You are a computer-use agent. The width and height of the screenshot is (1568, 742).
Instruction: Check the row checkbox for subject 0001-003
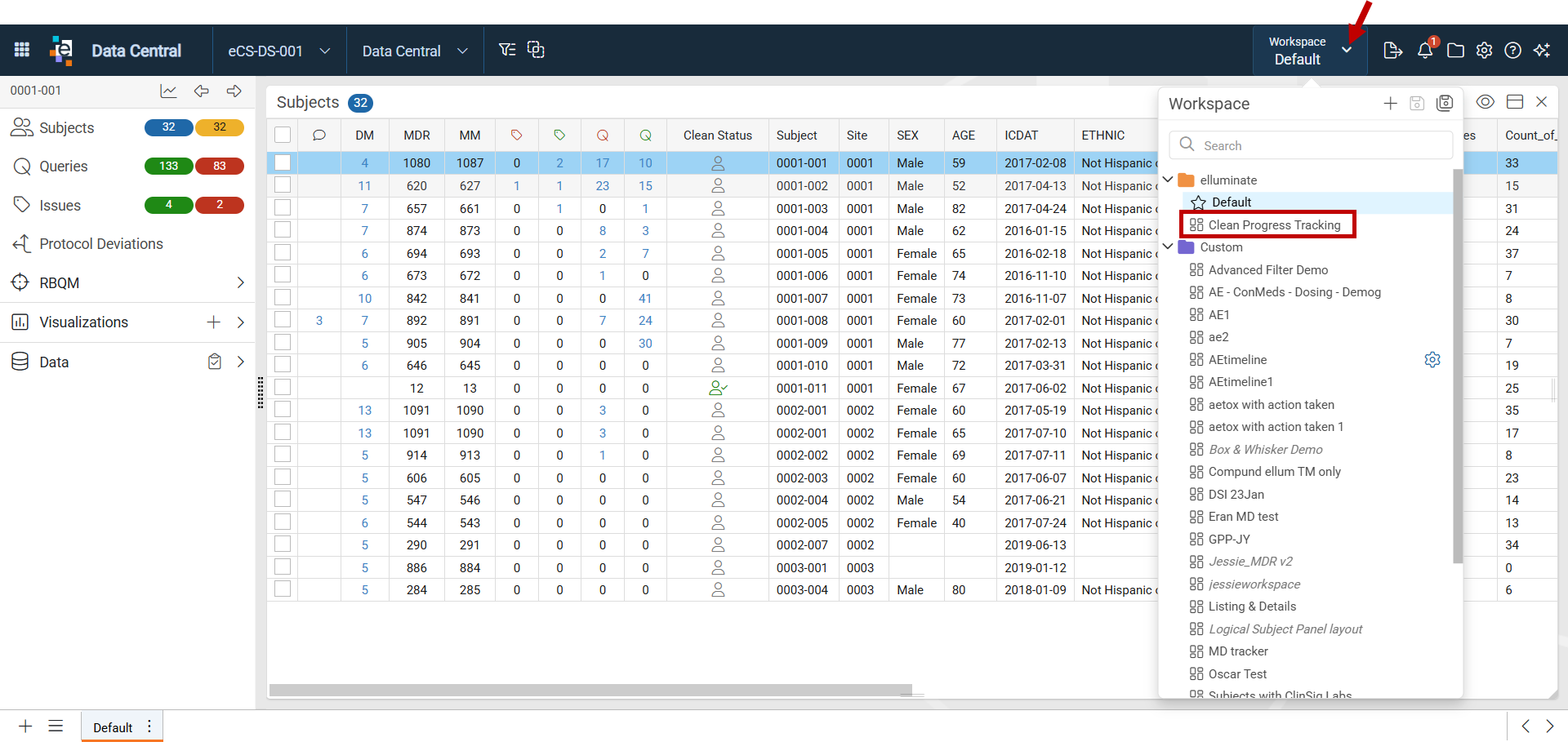tap(283, 207)
